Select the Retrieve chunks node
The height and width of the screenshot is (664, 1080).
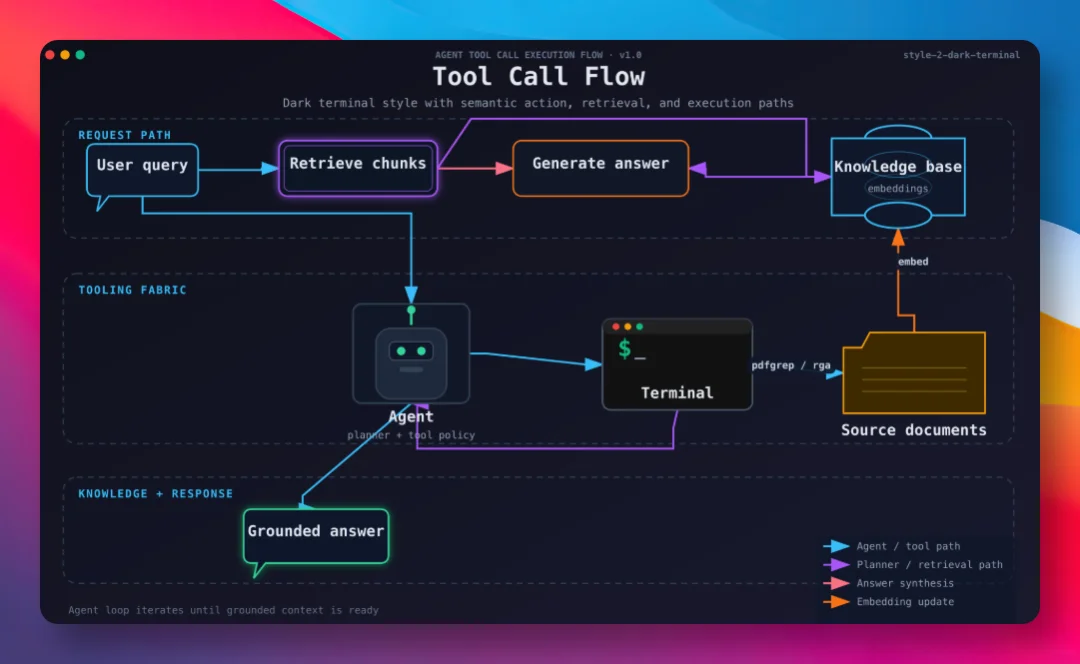(x=358, y=168)
